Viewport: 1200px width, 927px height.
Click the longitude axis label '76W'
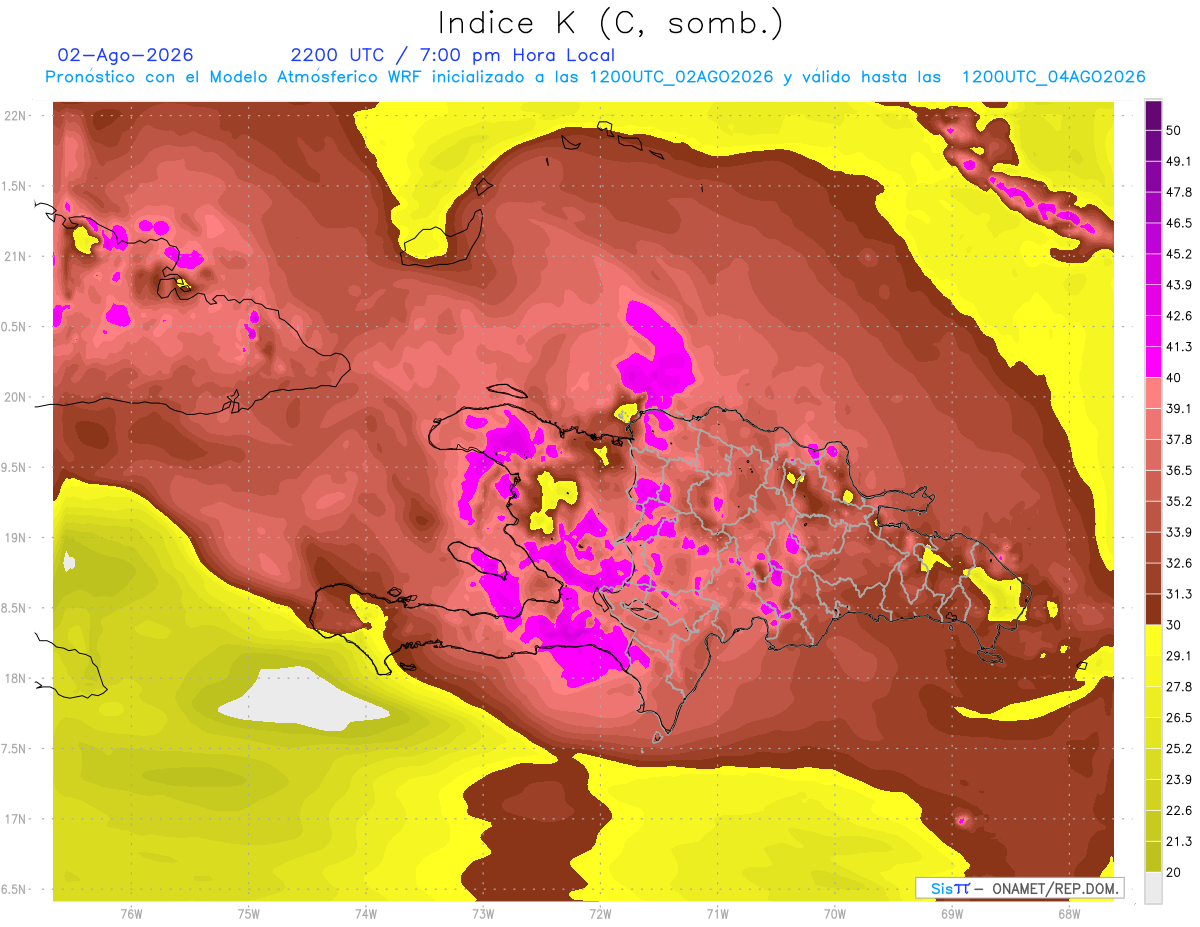tap(131, 914)
